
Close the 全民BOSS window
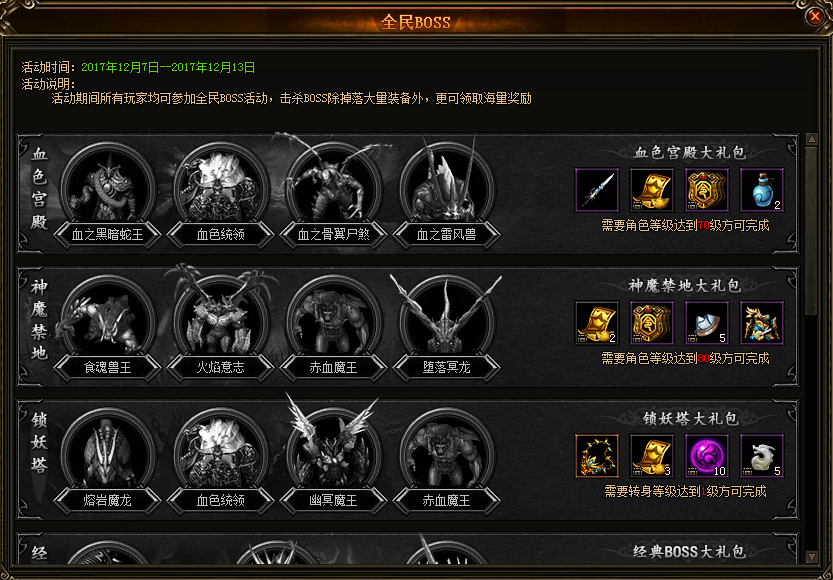click(814, 16)
